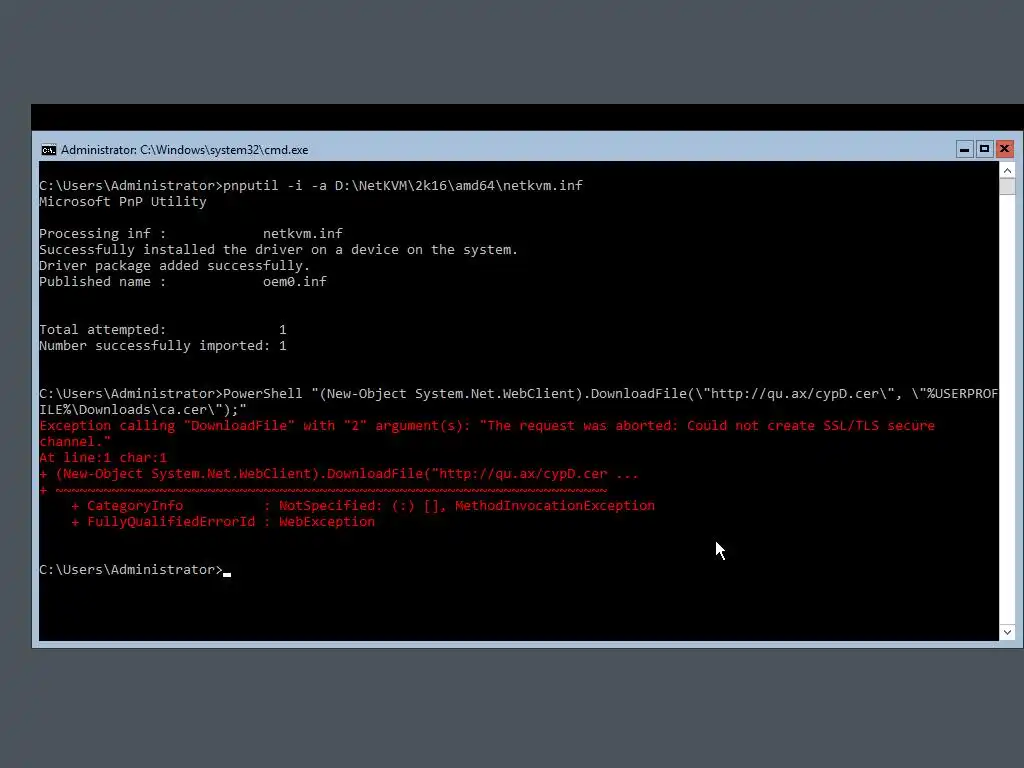This screenshot has height=768, width=1024.
Task: Maximize the cmd.exe window
Action: click(984, 150)
